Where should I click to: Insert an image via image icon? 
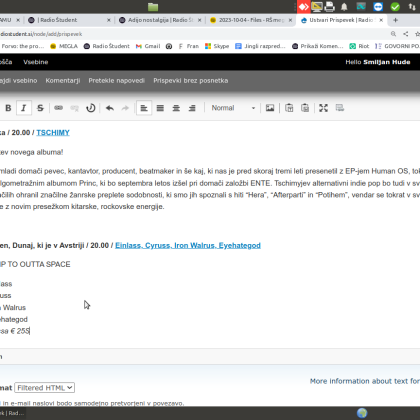[270, 108]
